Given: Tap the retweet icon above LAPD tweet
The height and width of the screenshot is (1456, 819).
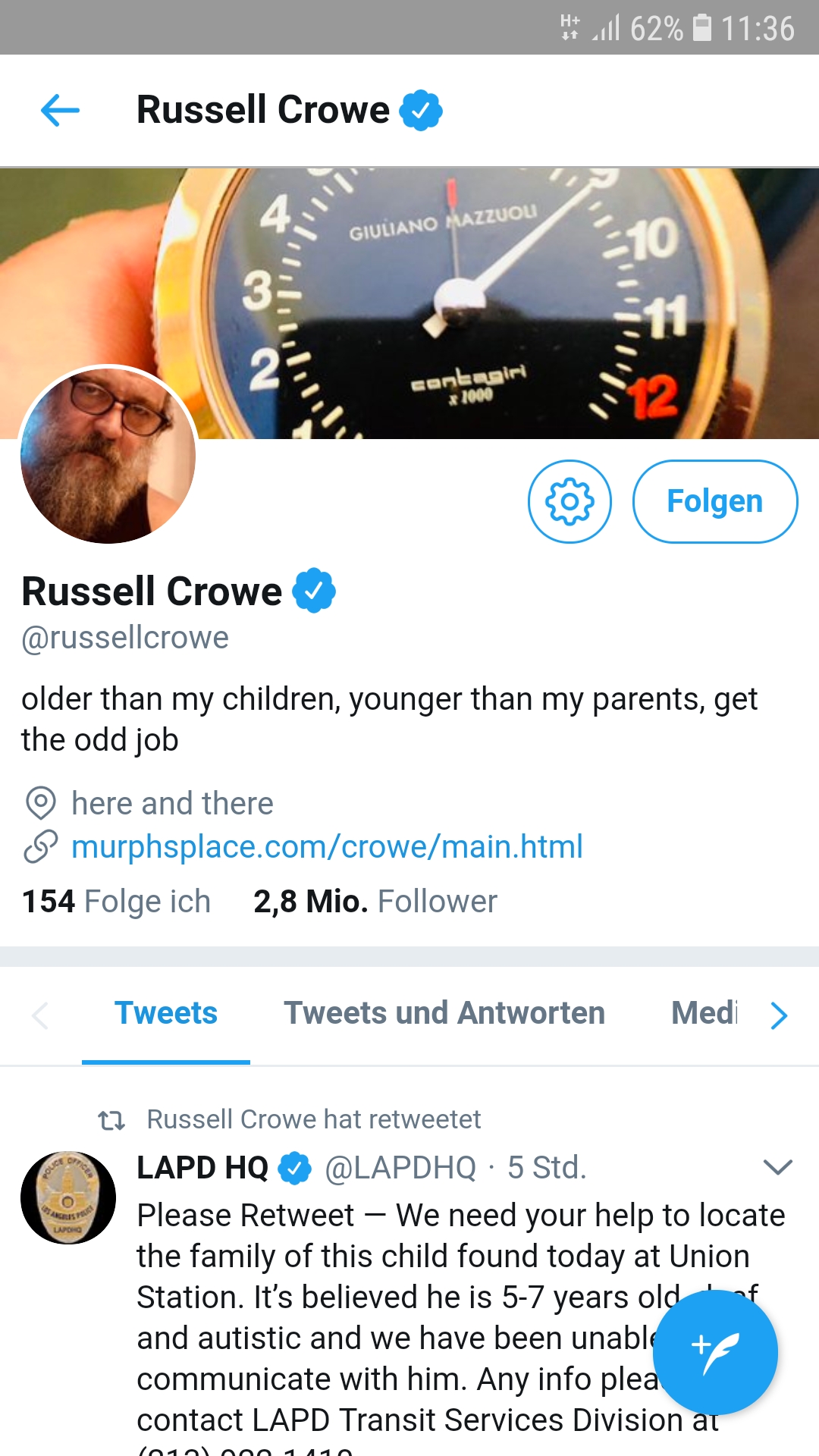Looking at the screenshot, I should (111, 1120).
